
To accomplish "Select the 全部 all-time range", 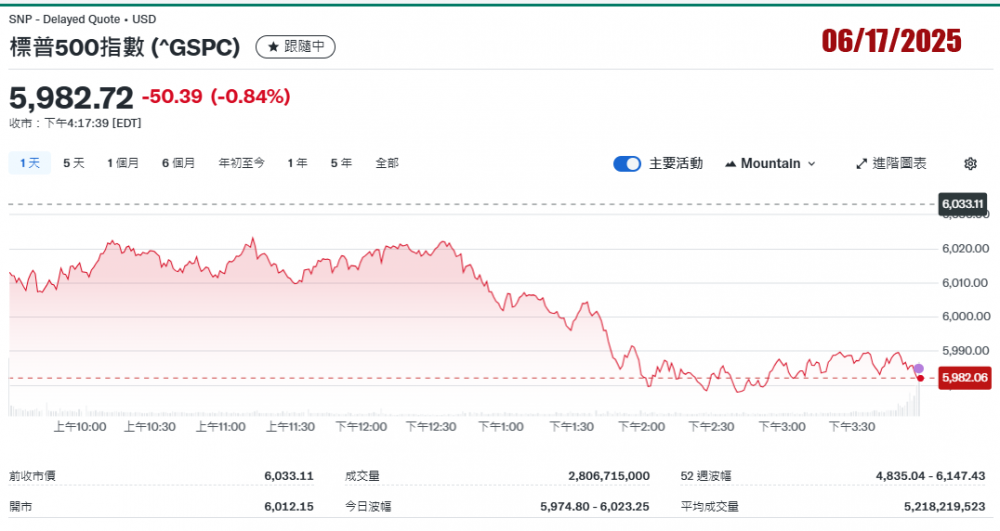I will (387, 163).
